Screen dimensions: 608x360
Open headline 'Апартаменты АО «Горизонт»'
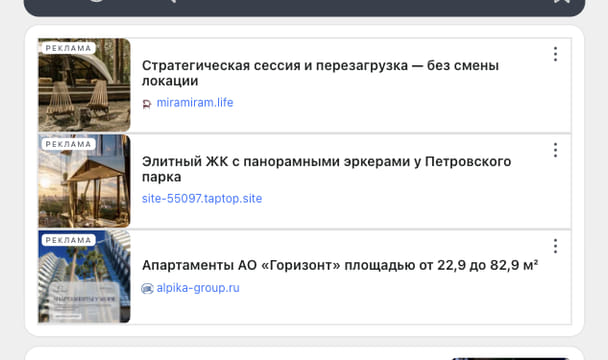(x=340, y=265)
